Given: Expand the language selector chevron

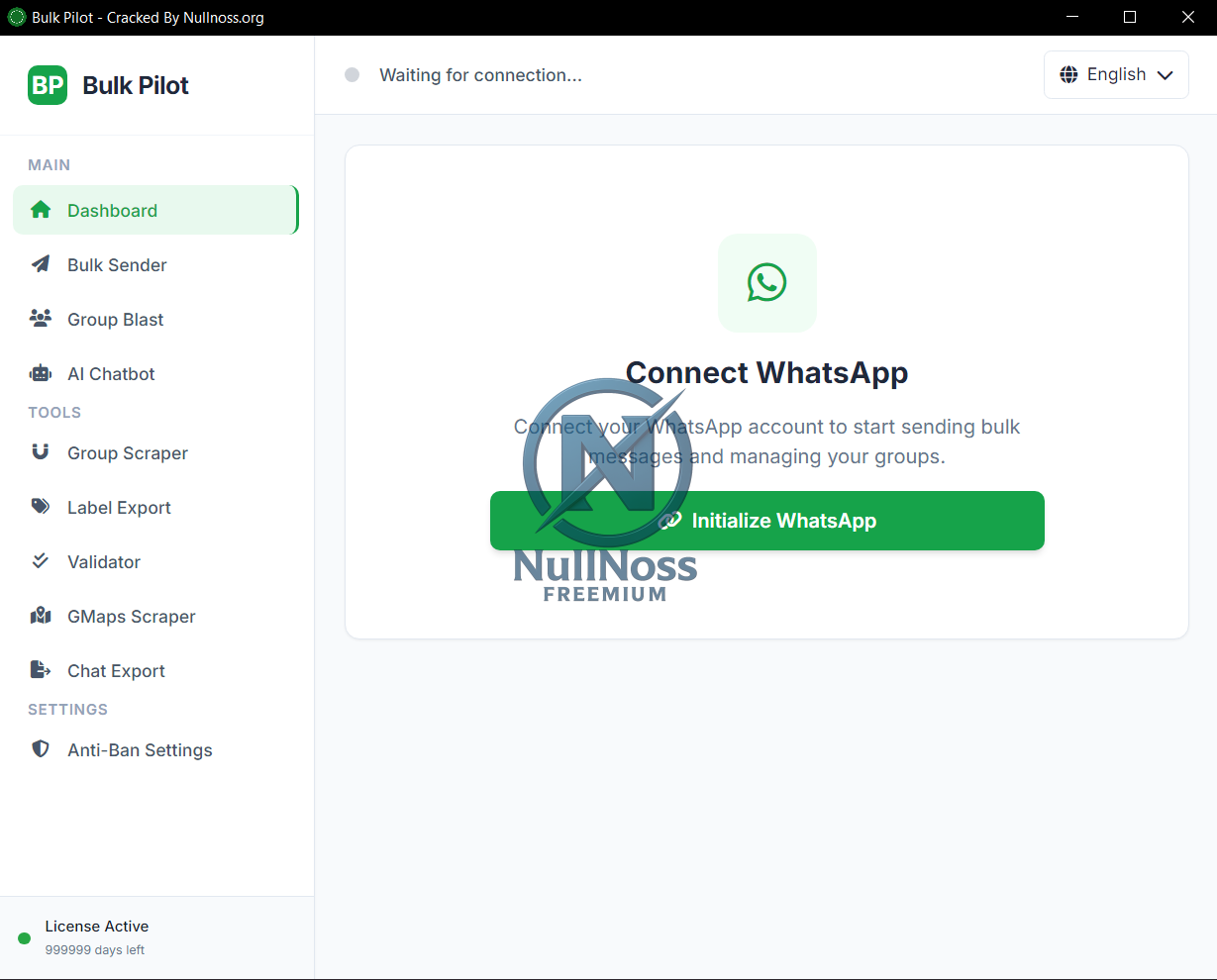Looking at the screenshot, I should 1166,76.
